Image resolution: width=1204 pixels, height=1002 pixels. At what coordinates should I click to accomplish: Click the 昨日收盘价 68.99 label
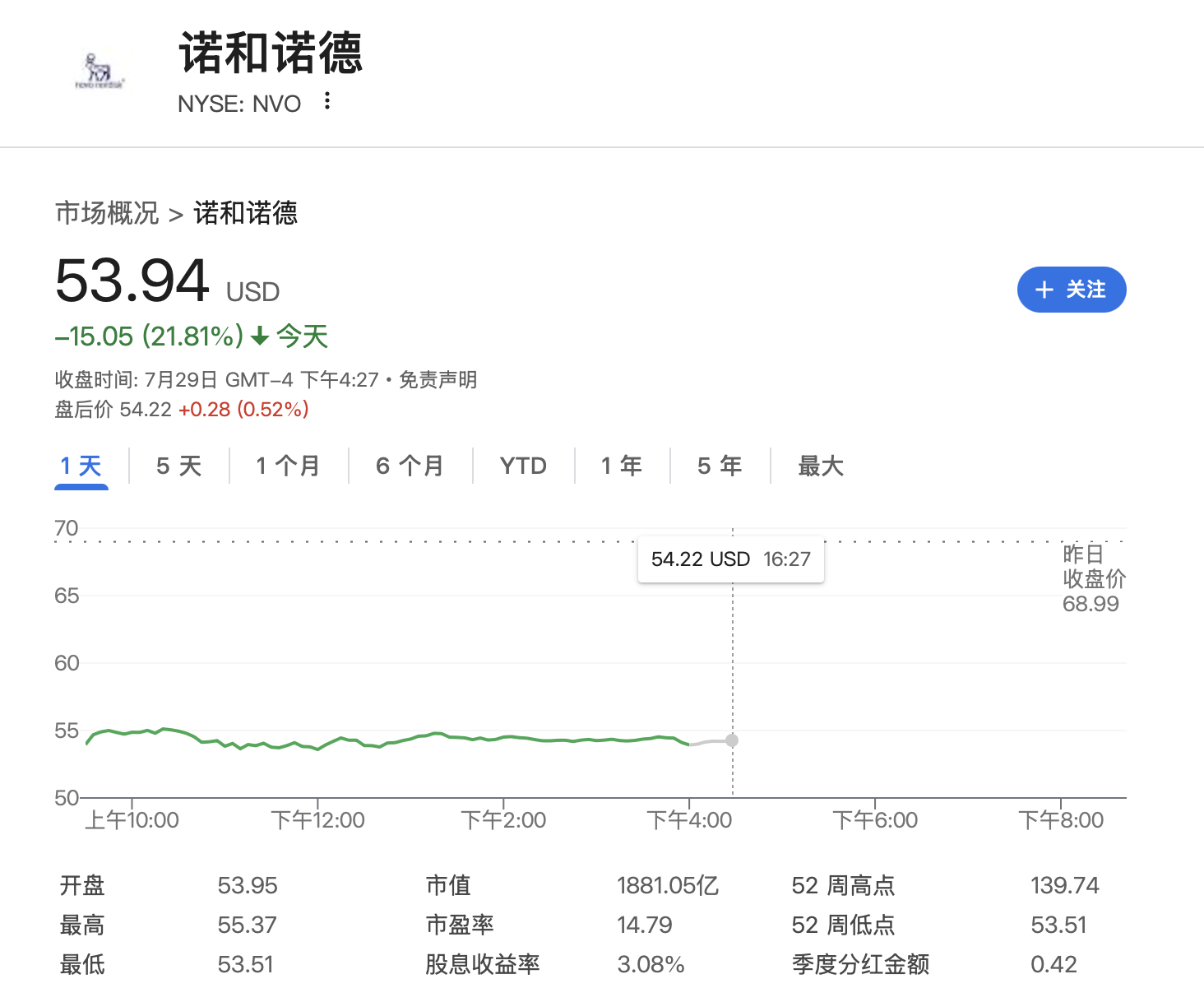pyautogui.click(x=1093, y=579)
